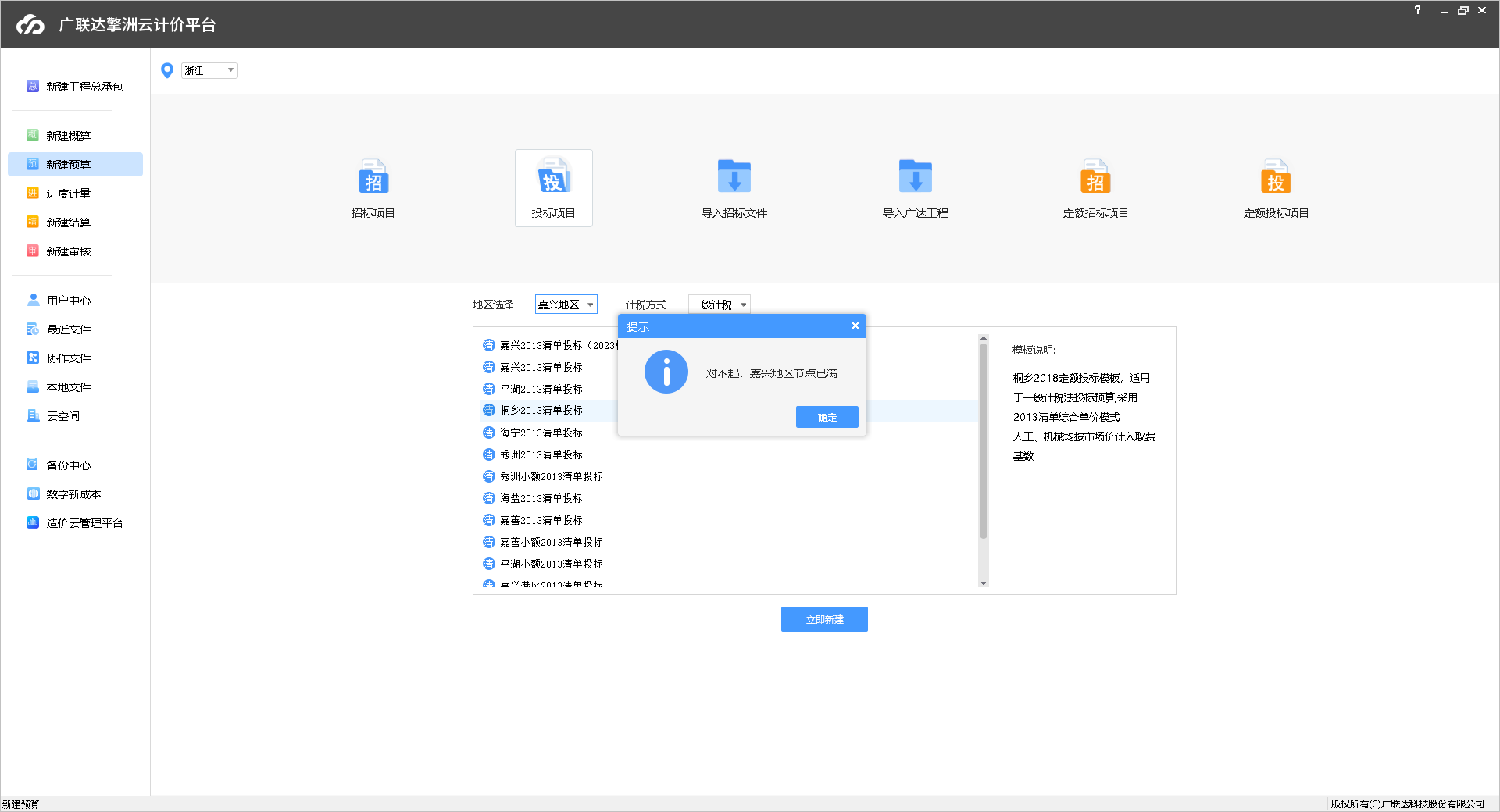Click the 广联达 logo icon

(30, 25)
